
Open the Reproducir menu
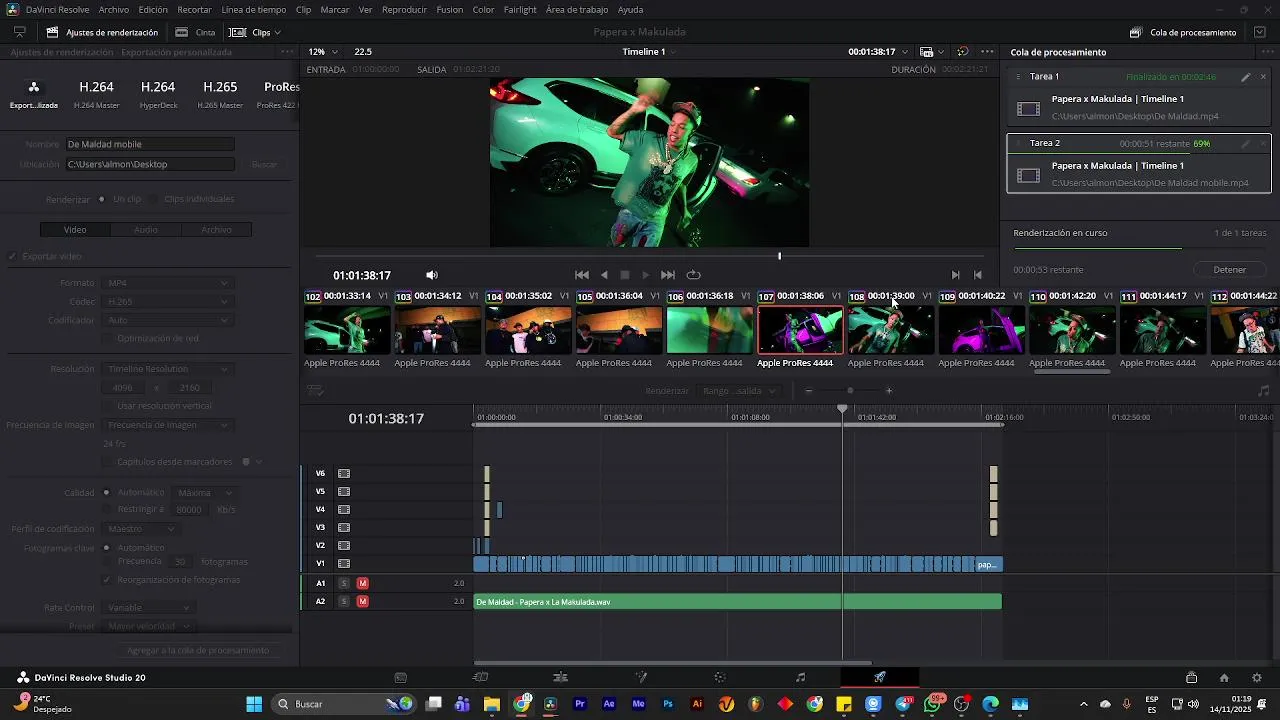(x=404, y=10)
